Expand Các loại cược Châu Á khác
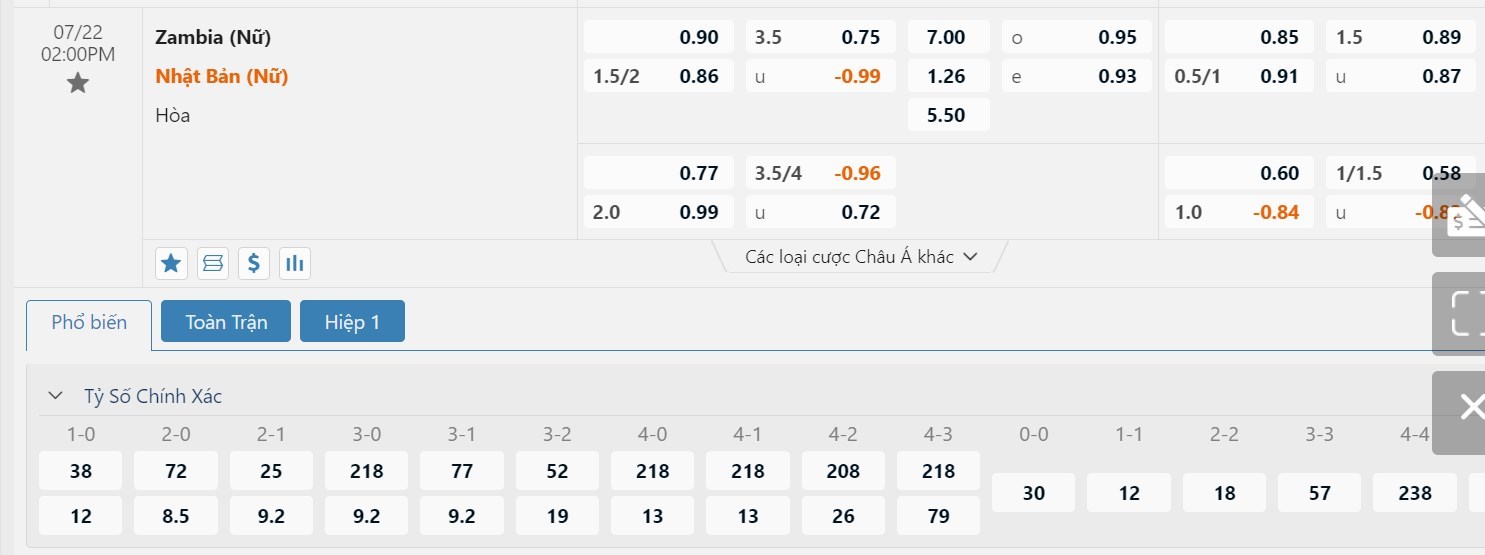Image resolution: width=1485 pixels, height=555 pixels. pyautogui.click(x=861, y=257)
